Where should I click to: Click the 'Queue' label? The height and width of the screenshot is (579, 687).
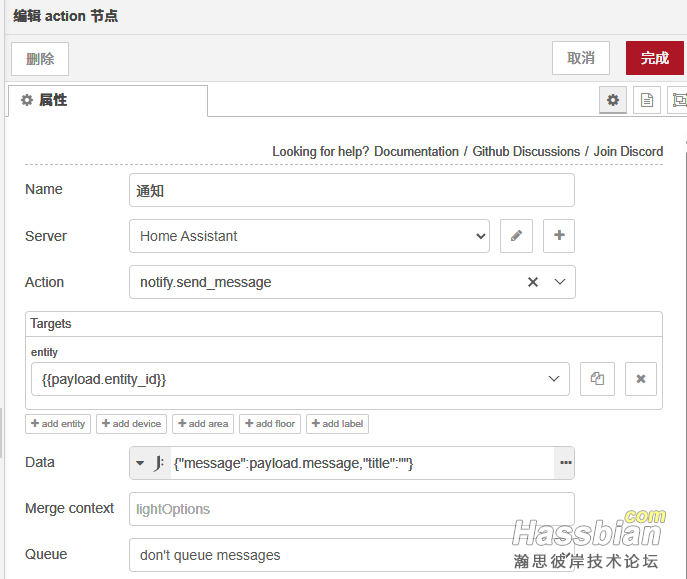46,554
